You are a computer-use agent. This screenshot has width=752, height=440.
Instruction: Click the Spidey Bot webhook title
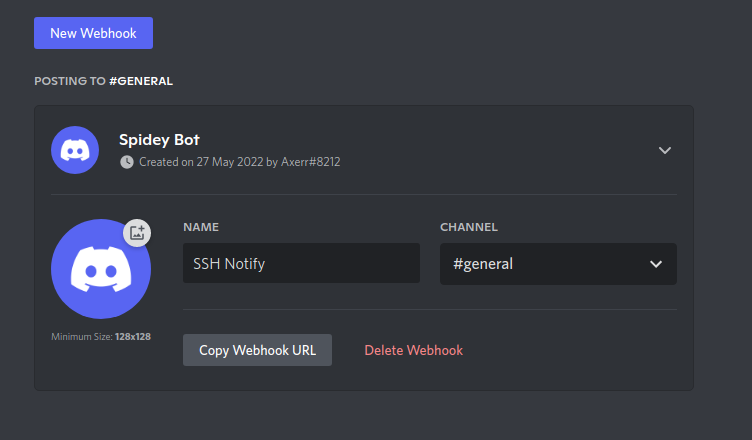(159, 139)
